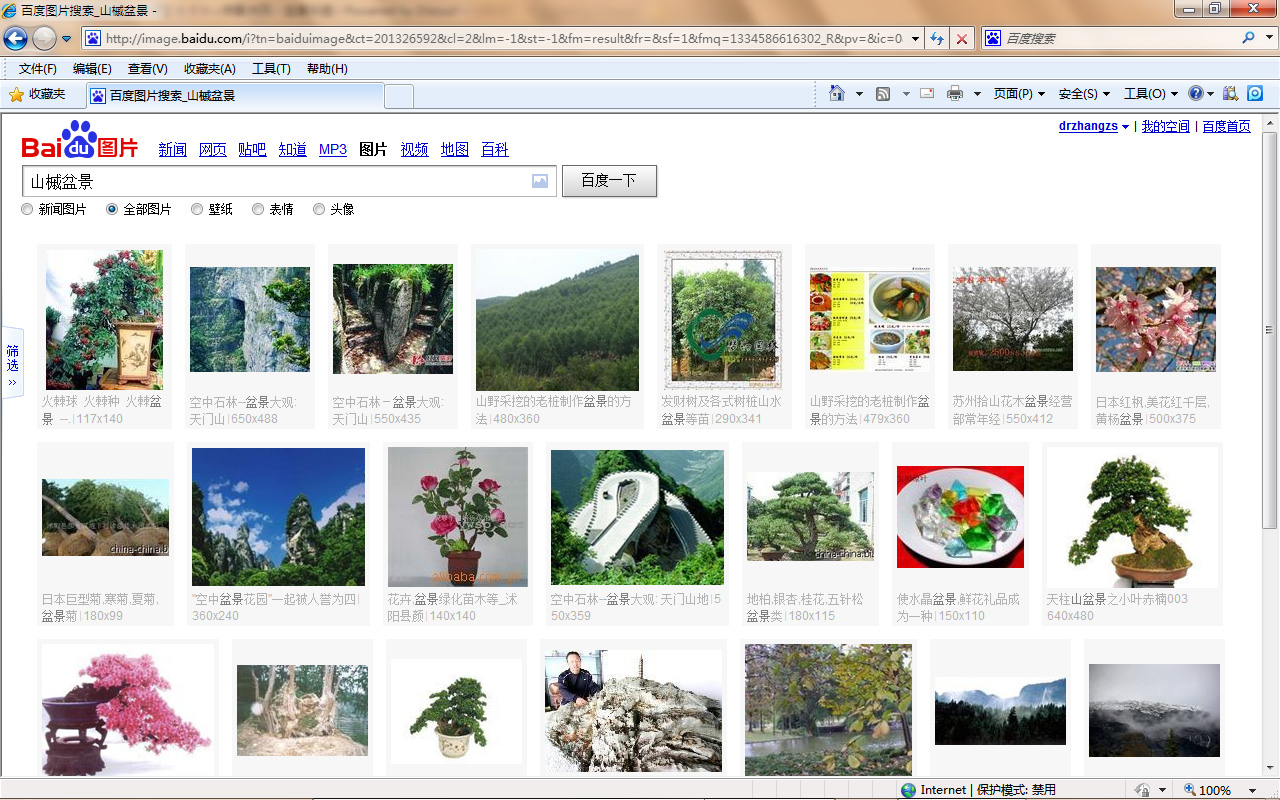The image size is (1280, 800).
Task: Open the recent pages dropdown next to Forward
Action: (67, 39)
